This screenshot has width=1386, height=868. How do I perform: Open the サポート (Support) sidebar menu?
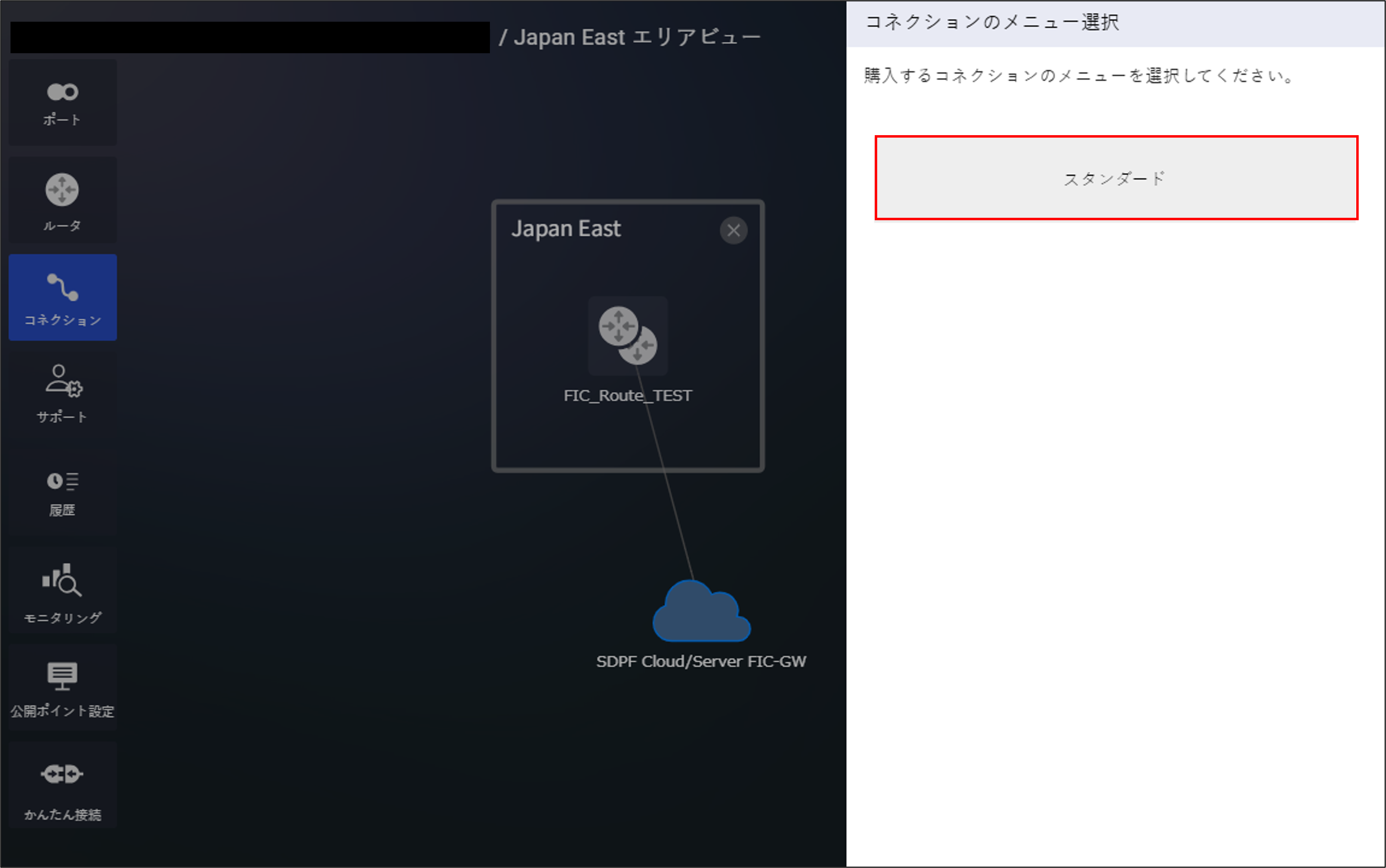click(x=63, y=395)
